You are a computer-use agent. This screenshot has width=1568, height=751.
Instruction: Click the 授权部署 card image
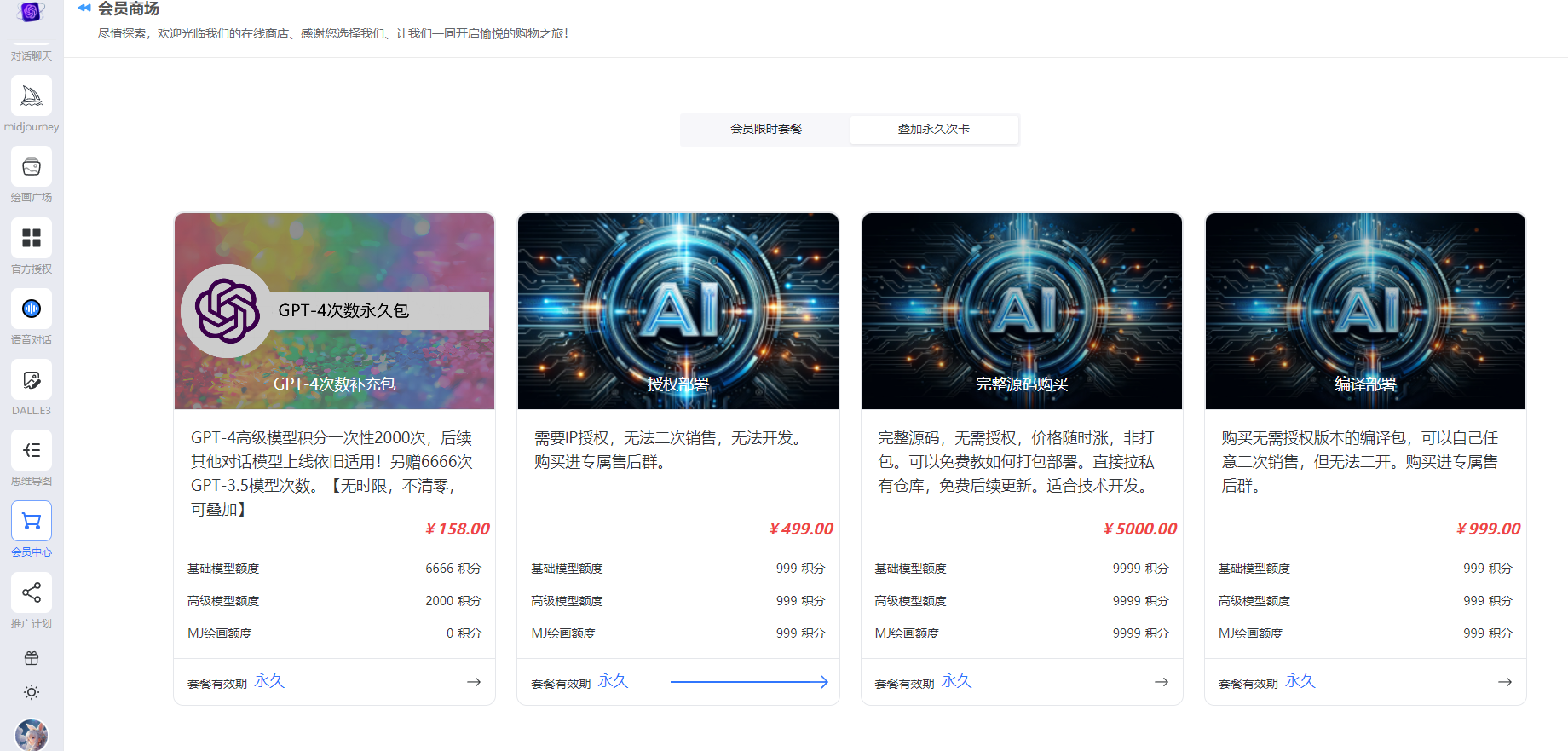[x=678, y=311]
